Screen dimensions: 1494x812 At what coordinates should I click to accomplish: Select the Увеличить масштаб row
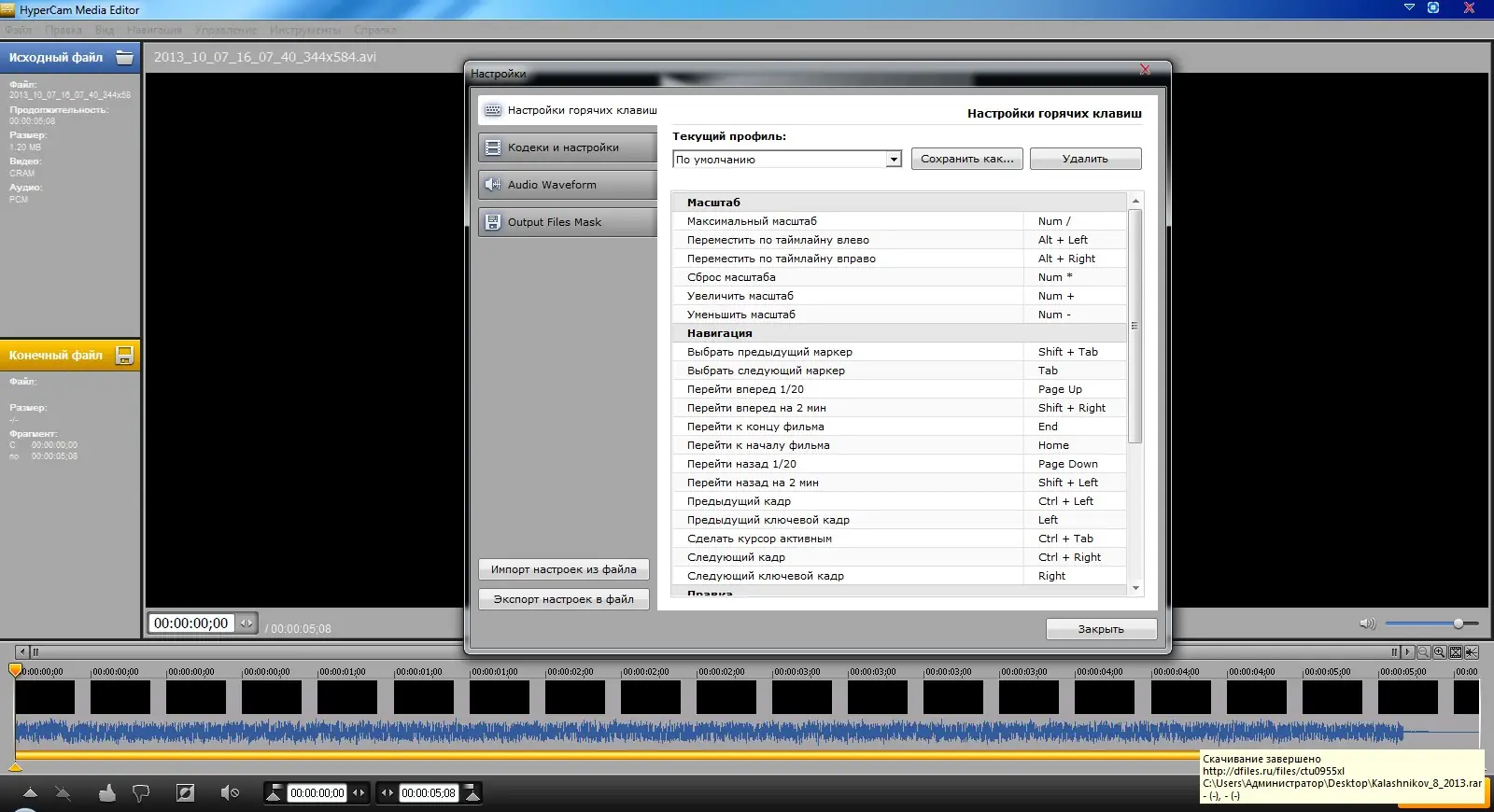(899, 296)
